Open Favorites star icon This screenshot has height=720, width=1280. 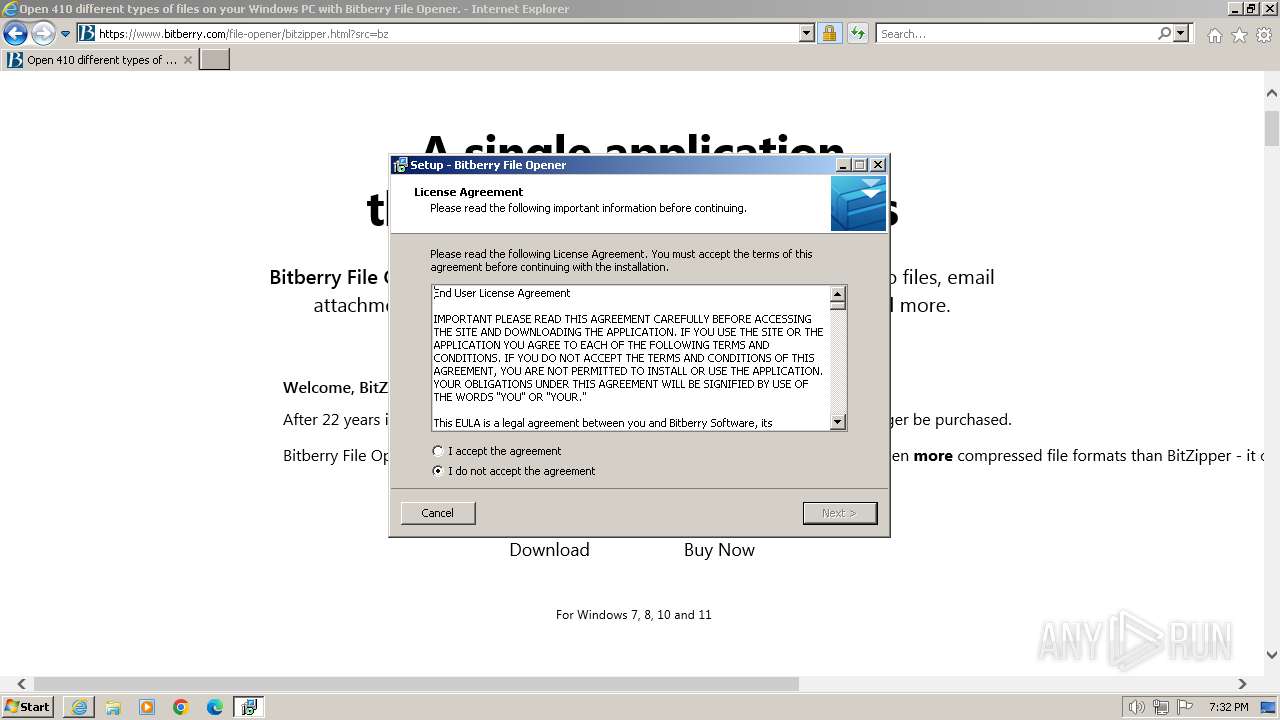pyautogui.click(x=1239, y=35)
